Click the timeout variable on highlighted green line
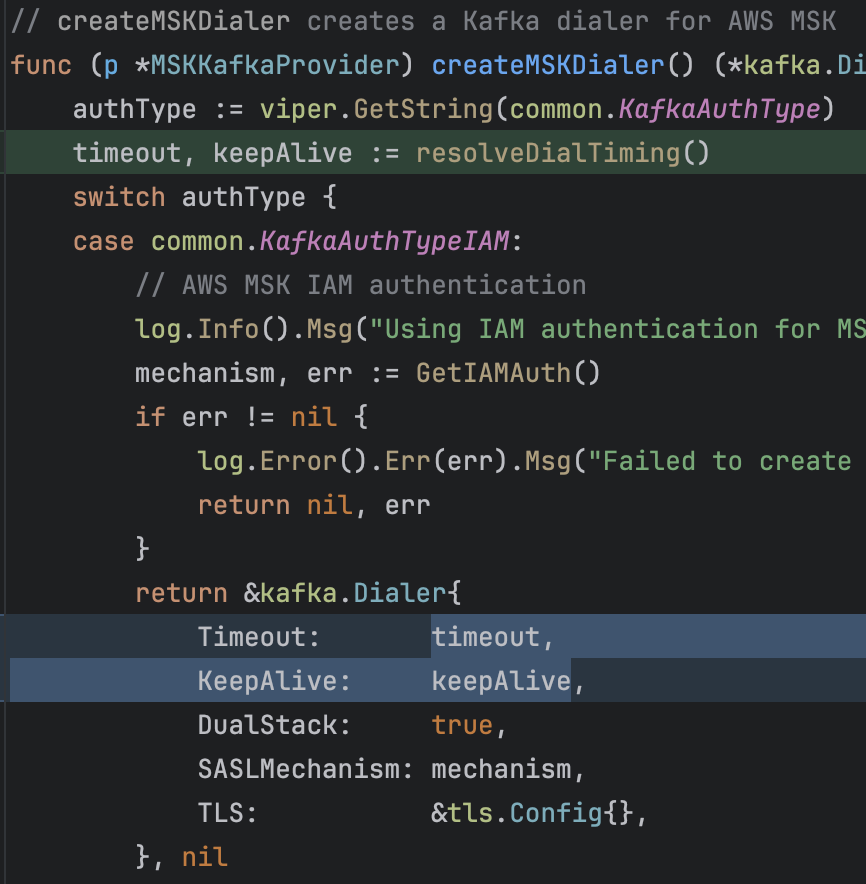Screen dimensions: 866x884 [127, 153]
